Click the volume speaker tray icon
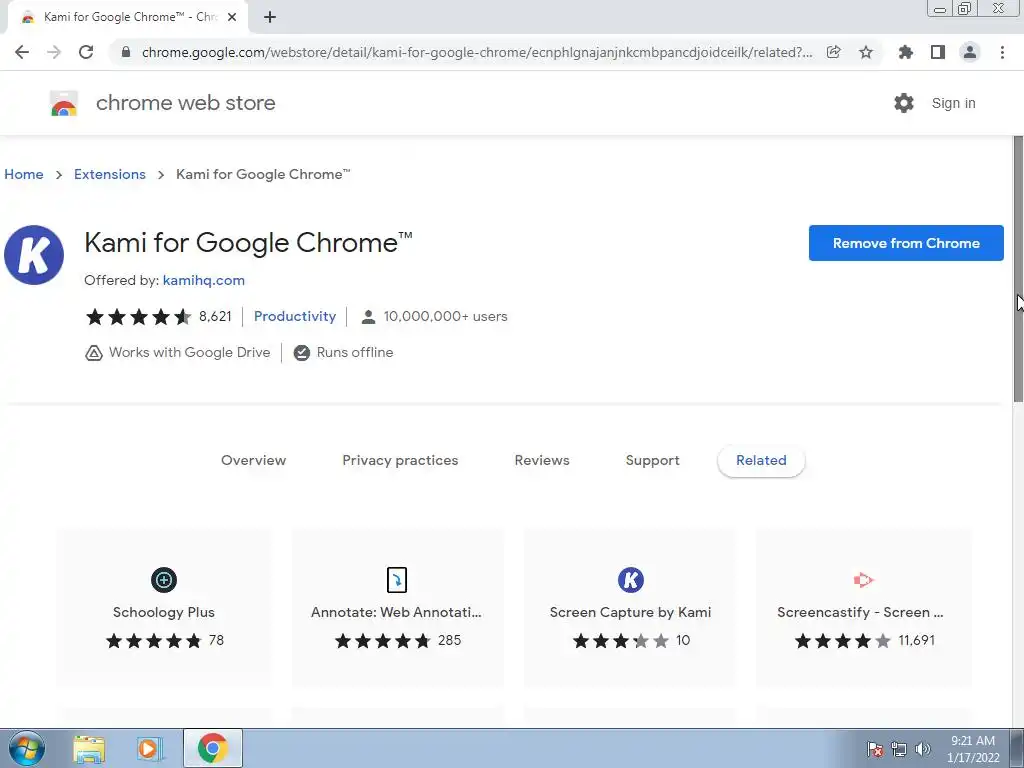The image size is (1024, 768). tap(922, 749)
